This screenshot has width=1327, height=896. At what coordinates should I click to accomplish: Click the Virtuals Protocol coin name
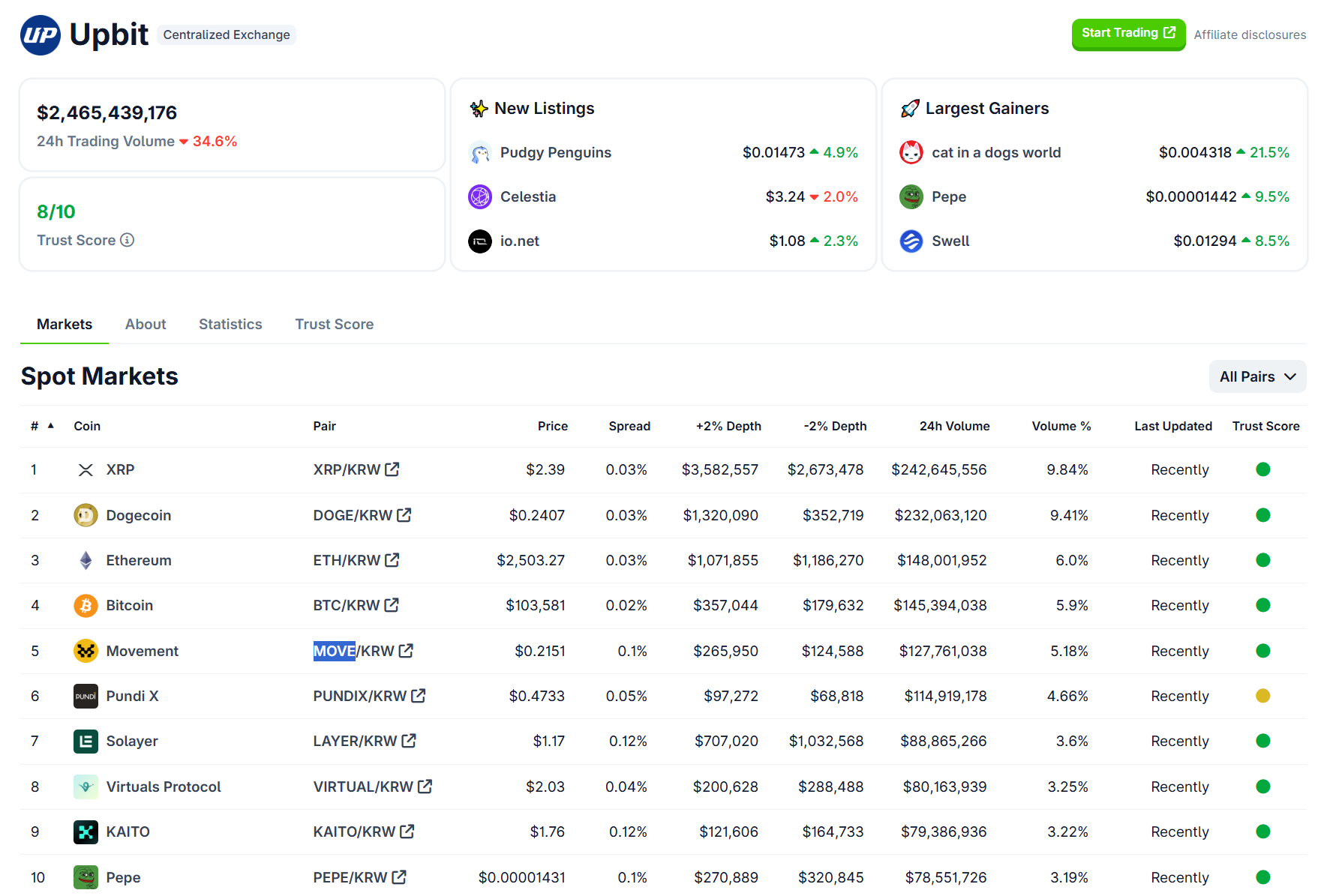[x=164, y=787]
